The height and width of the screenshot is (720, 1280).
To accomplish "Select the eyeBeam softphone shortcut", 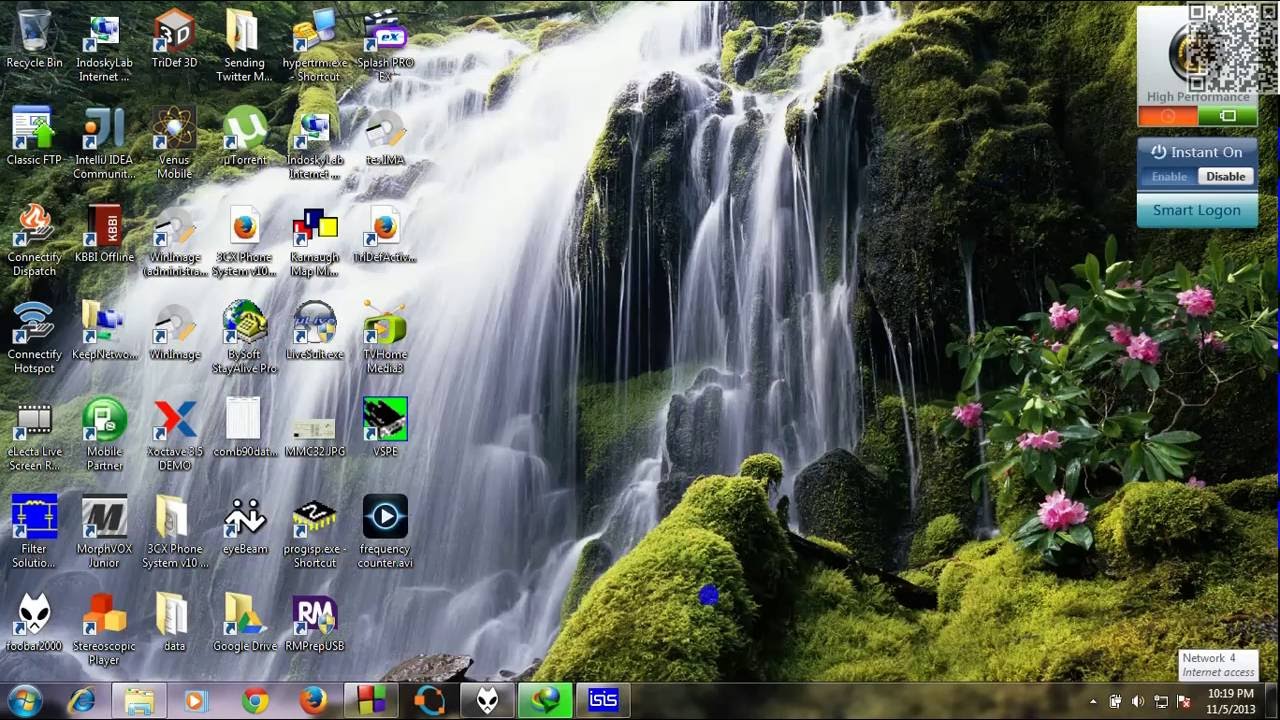I will point(244,525).
